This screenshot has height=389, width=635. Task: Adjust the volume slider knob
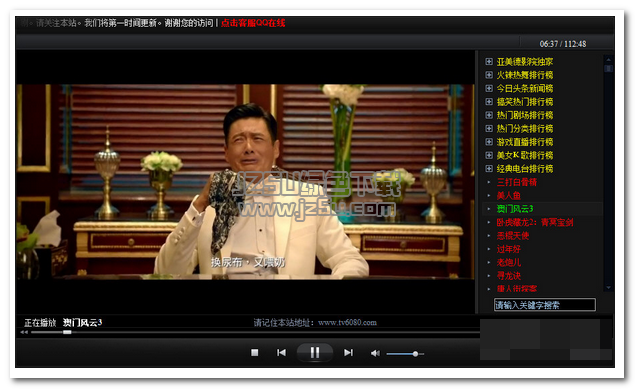415,354
